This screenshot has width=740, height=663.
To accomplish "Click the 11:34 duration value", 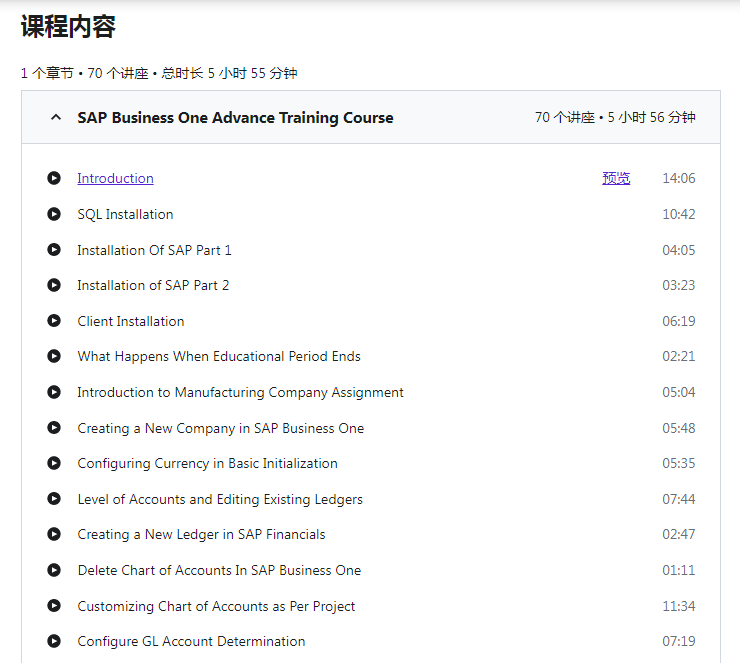I will pyautogui.click(x=679, y=606).
